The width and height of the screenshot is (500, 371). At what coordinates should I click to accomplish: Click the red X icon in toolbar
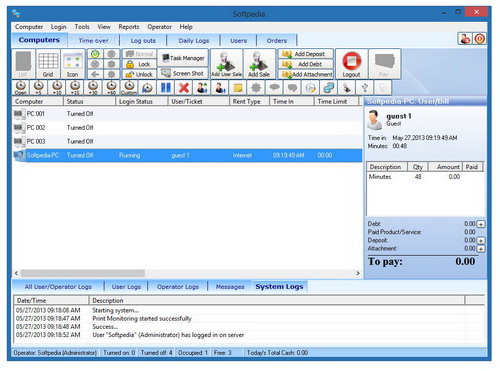pyautogui.click(x=184, y=88)
